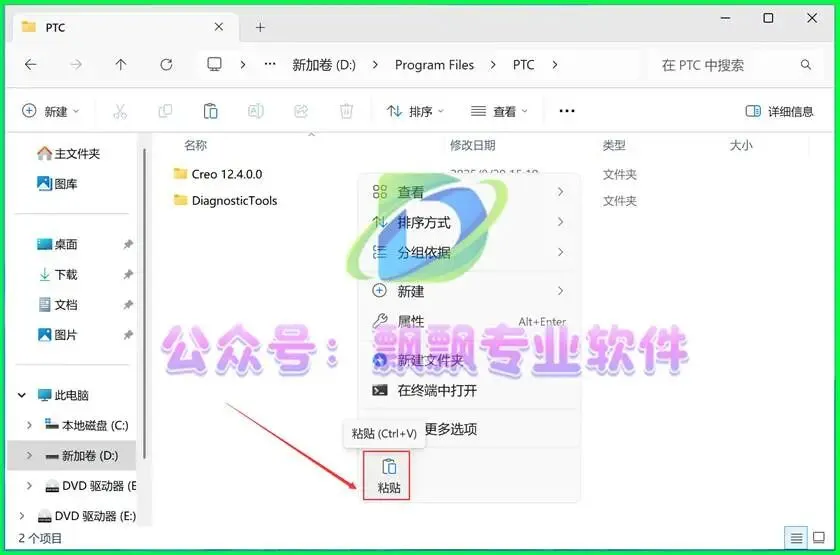
Task: Click the Cut scissors toolbar icon
Action: 120,111
